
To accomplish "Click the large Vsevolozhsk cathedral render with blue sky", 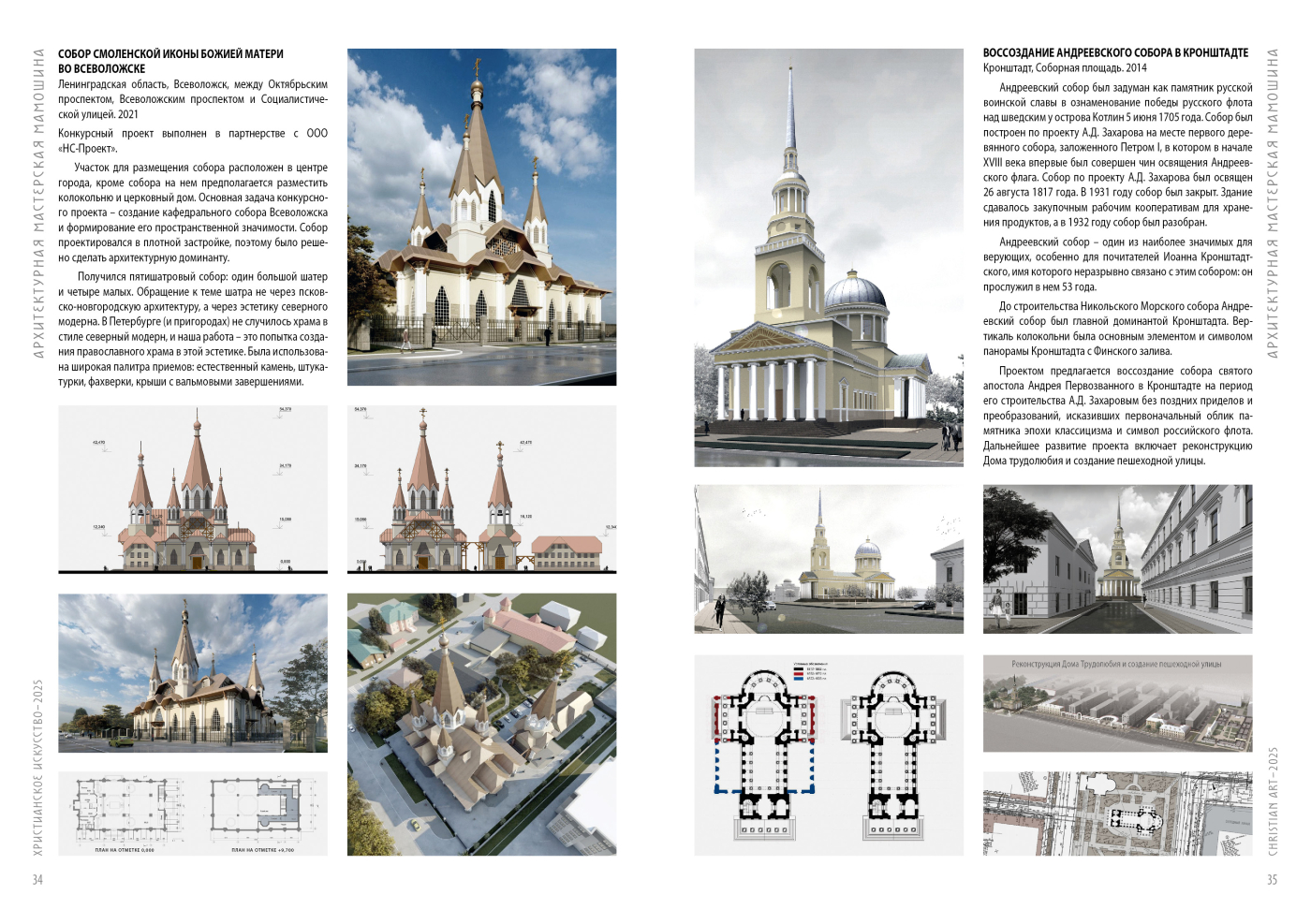I will point(481,217).
